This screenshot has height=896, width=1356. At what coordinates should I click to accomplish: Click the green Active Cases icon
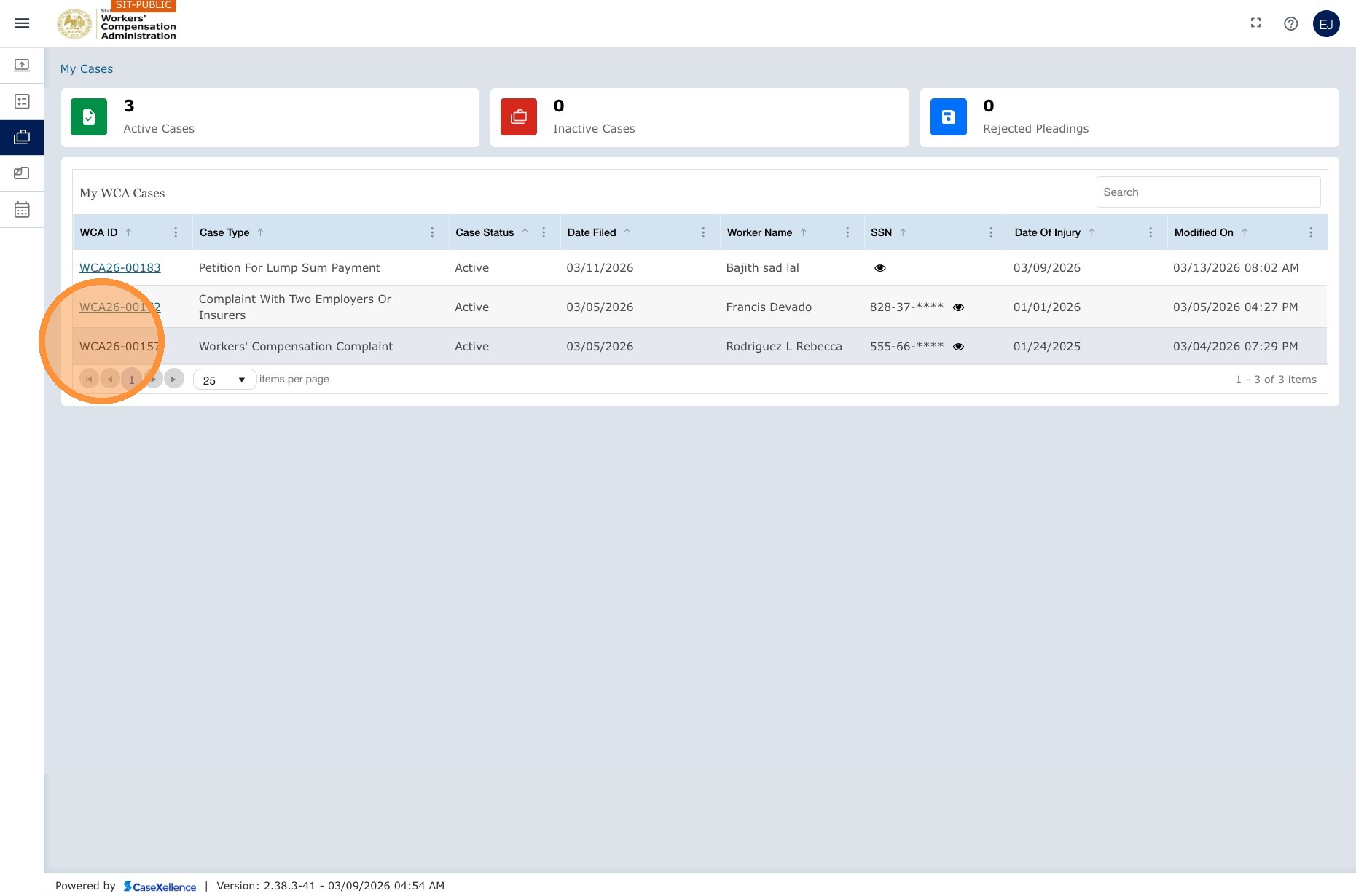(89, 117)
